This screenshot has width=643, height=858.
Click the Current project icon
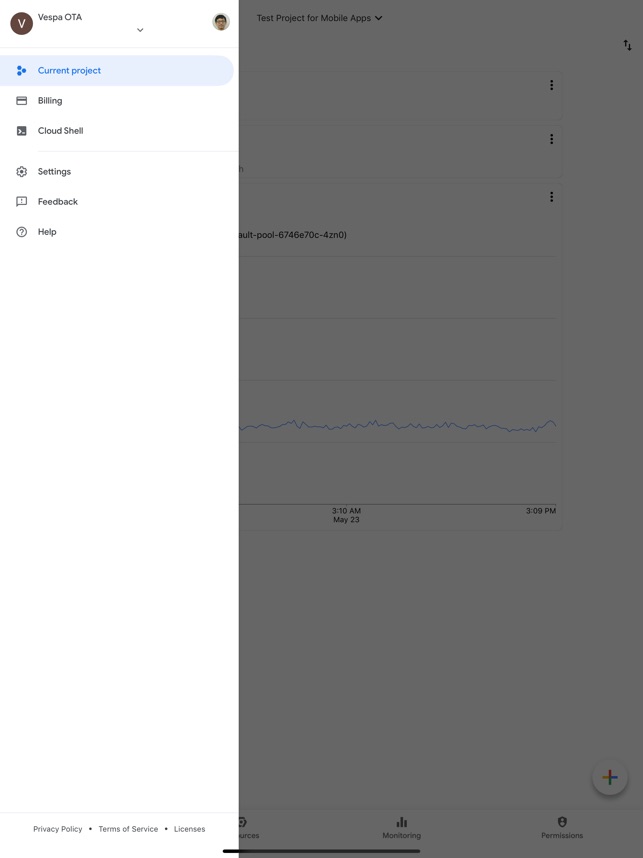(x=21, y=71)
